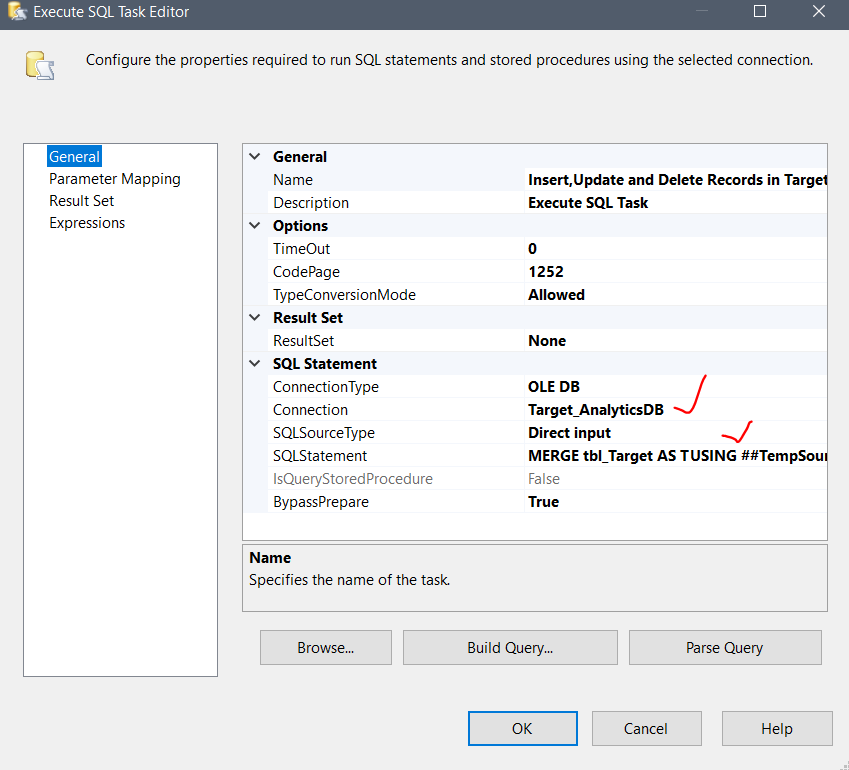The height and width of the screenshot is (770, 849).
Task: Click the Browse button
Action: (x=325, y=647)
